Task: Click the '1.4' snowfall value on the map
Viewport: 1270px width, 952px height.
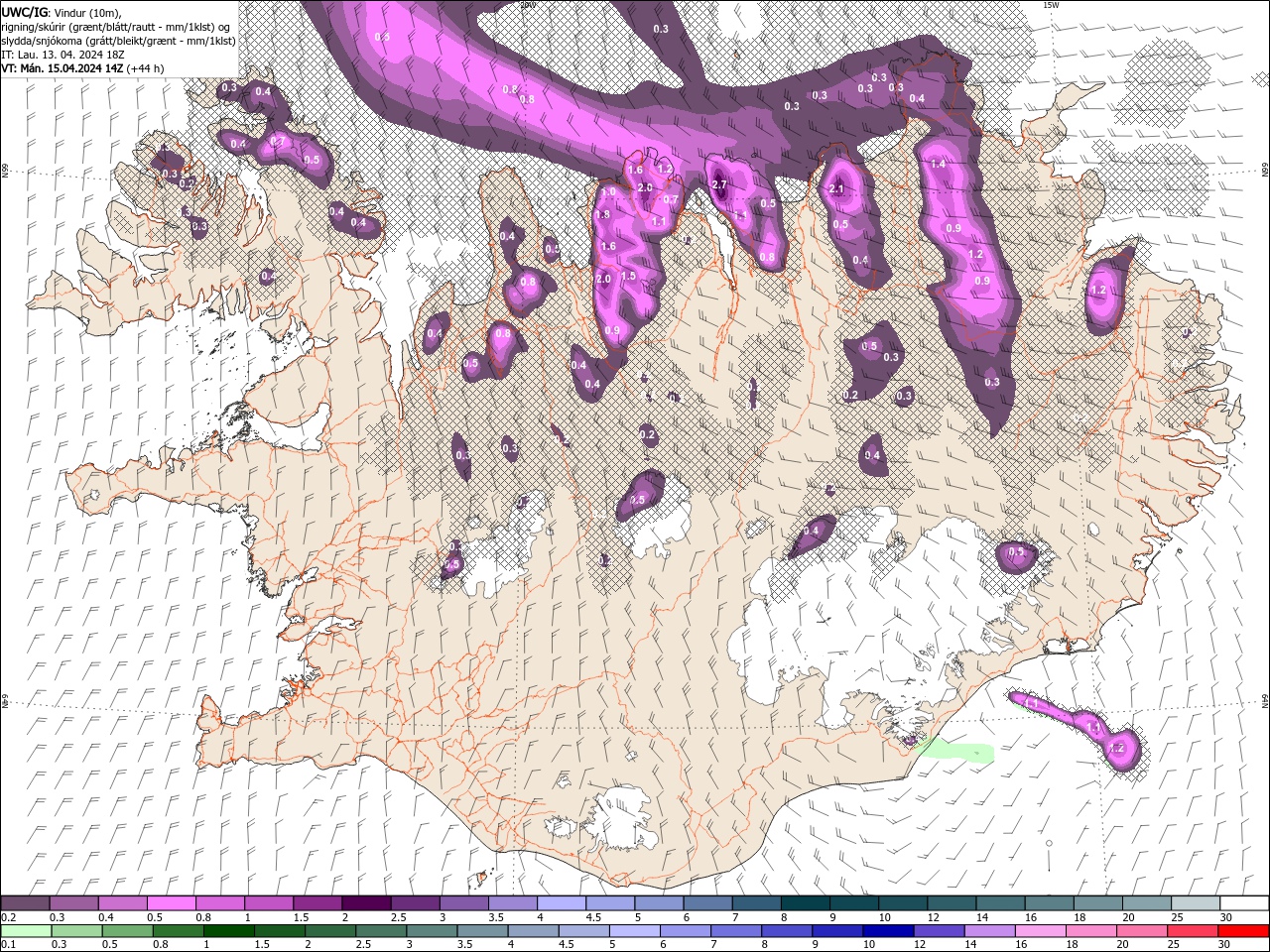Action: point(938,164)
